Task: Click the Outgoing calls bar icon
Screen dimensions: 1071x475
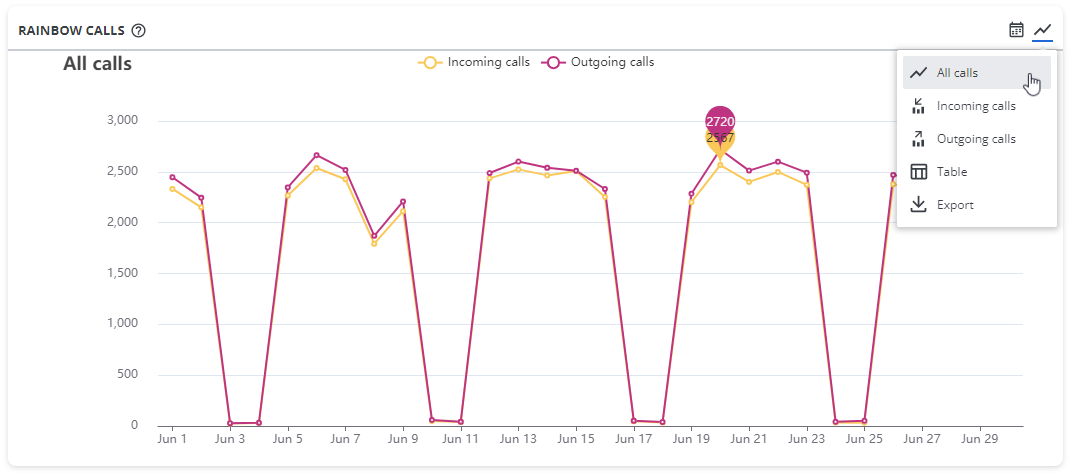Action: (x=919, y=139)
